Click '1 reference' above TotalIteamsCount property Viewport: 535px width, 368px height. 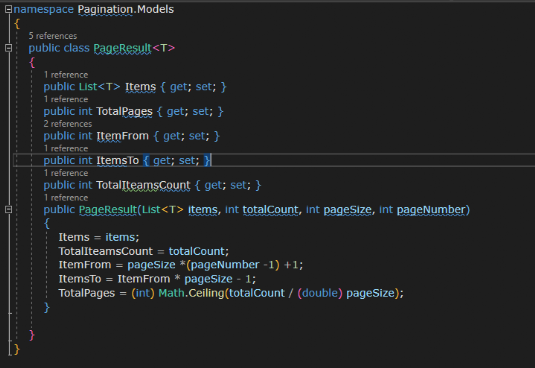point(66,173)
